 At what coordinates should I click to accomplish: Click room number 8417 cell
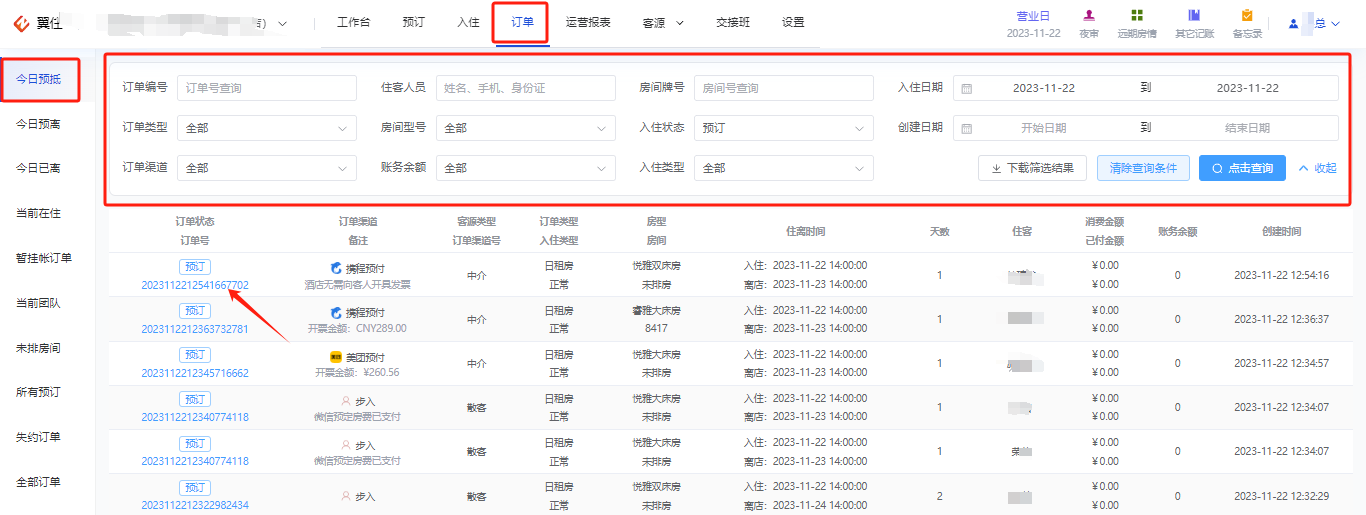tap(656, 328)
